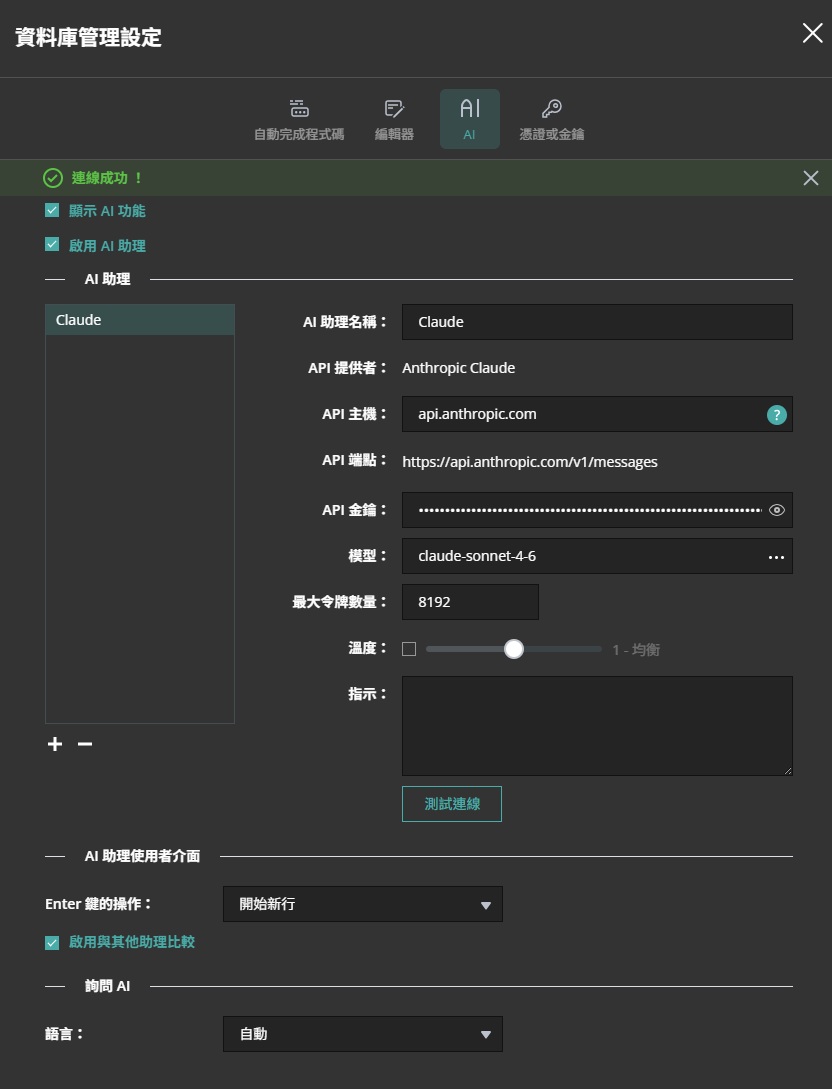Switch to the 憑證或金鑰 tab
Image resolution: width=832 pixels, height=1089 pixels.
551,118
